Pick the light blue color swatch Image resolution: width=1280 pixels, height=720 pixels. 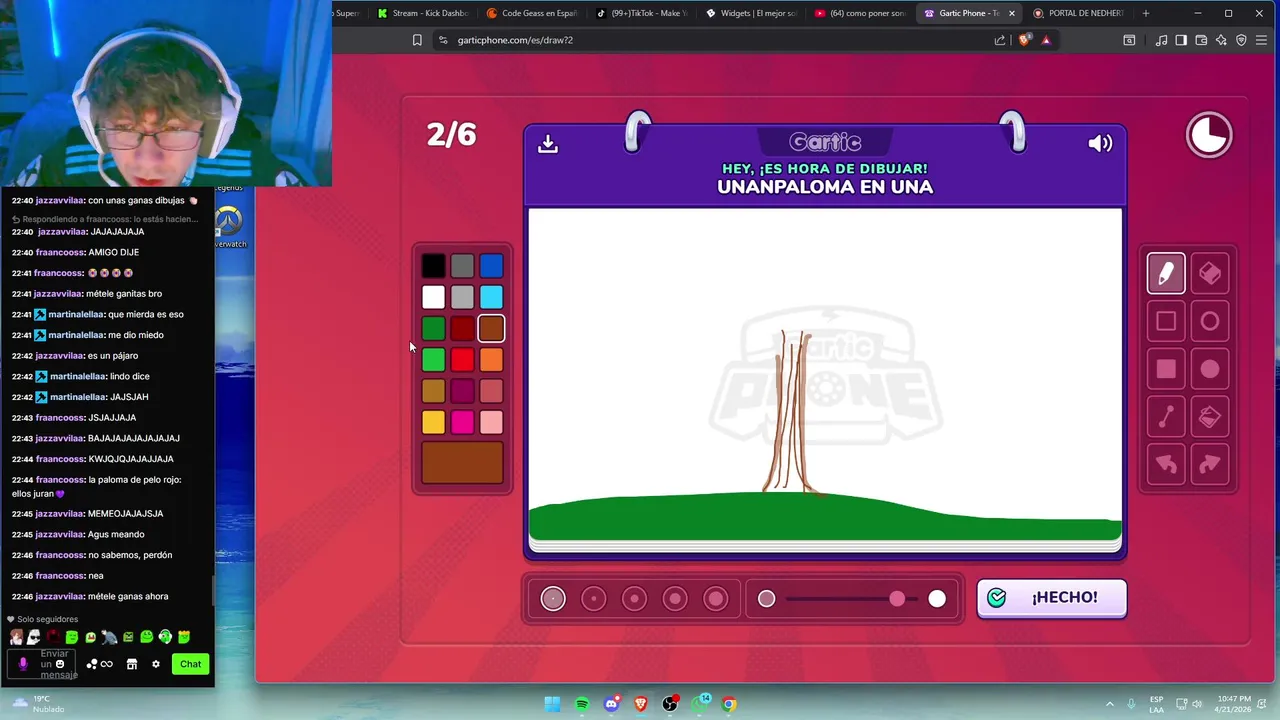pyautogui.click(x=491, y=297)
